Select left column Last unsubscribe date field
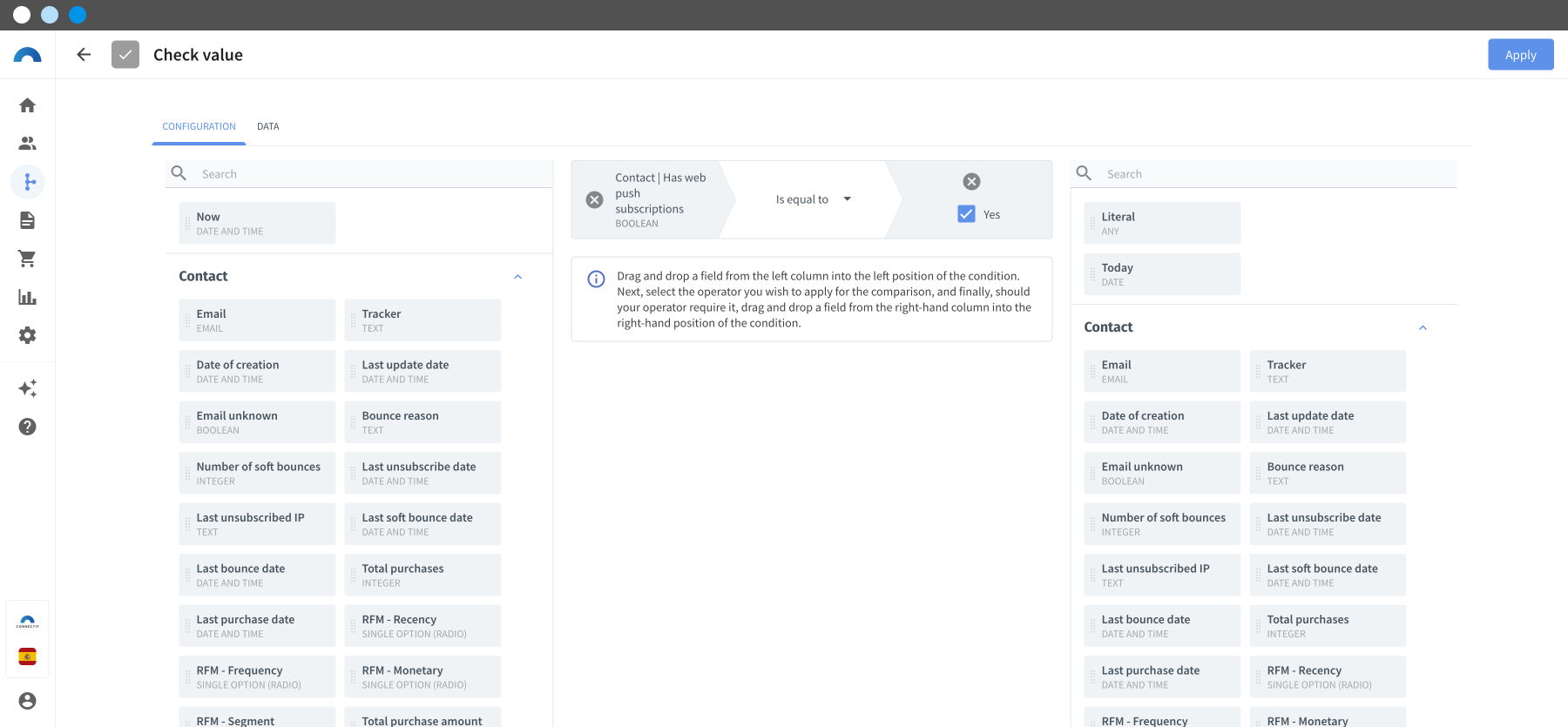 tap(422, 473)
